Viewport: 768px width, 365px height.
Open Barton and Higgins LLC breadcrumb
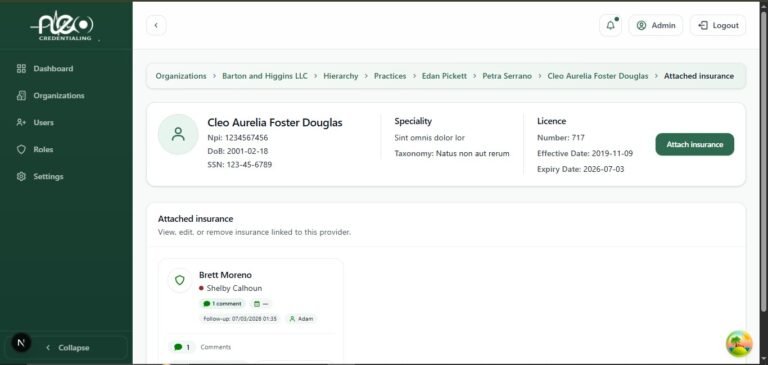[265, 76]
